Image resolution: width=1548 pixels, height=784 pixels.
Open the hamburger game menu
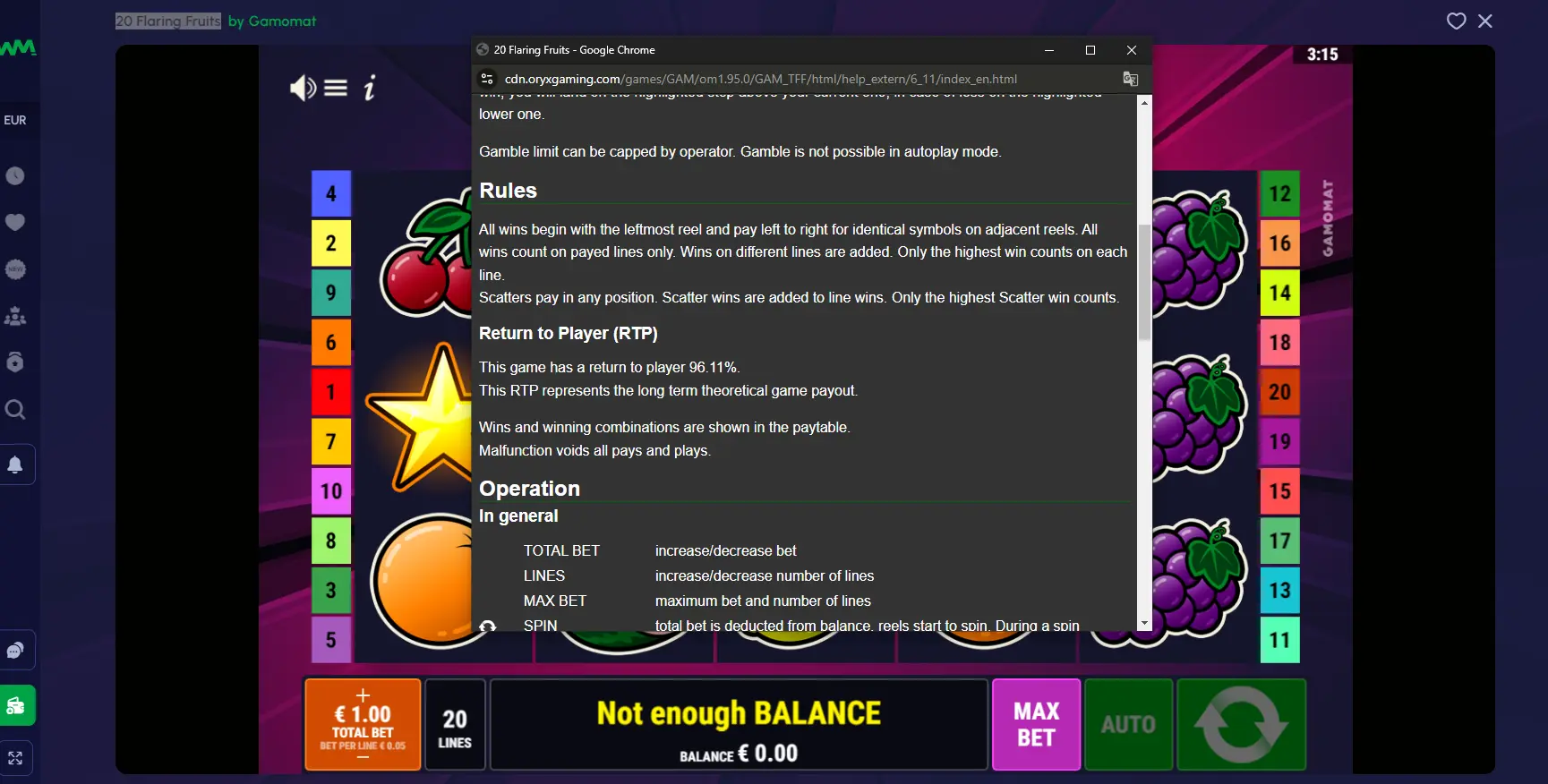click(336, 88)
